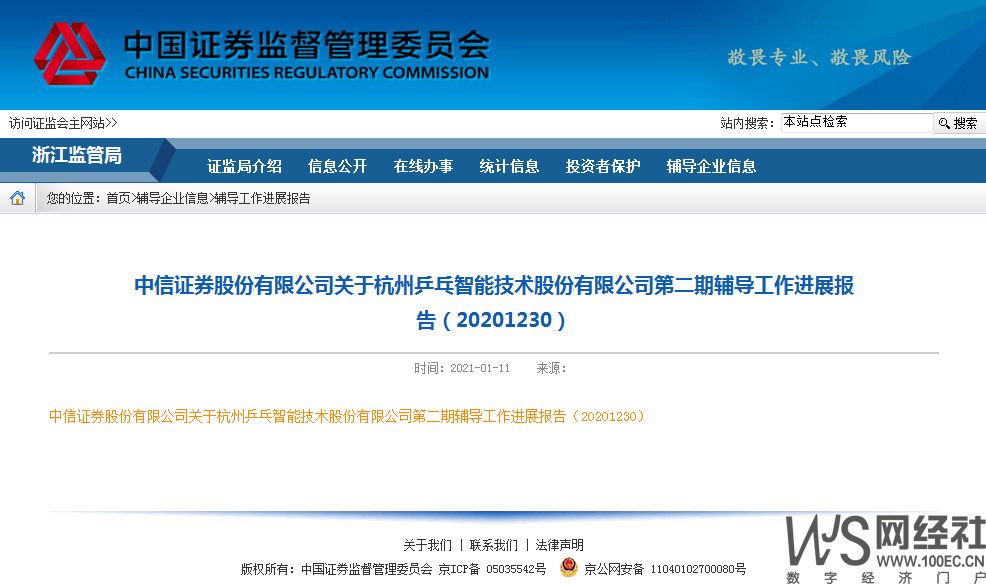Screen dimensions: 986x584
Task: Click the police badge icon in footer
Action: 568,568
